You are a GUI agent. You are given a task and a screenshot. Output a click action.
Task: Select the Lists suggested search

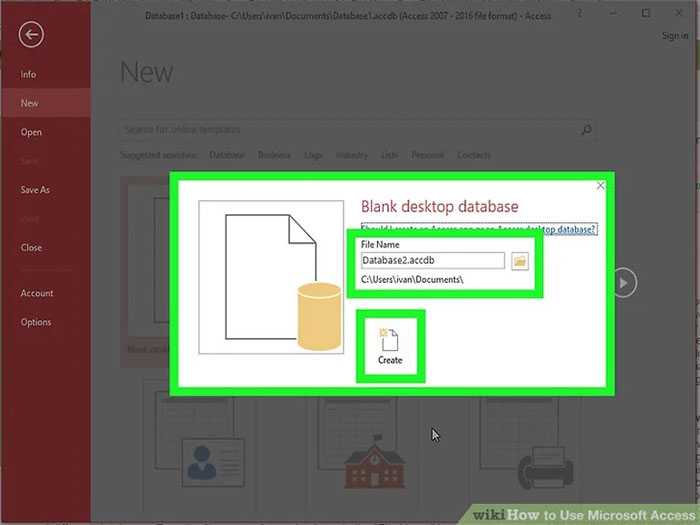coord(389,155)
